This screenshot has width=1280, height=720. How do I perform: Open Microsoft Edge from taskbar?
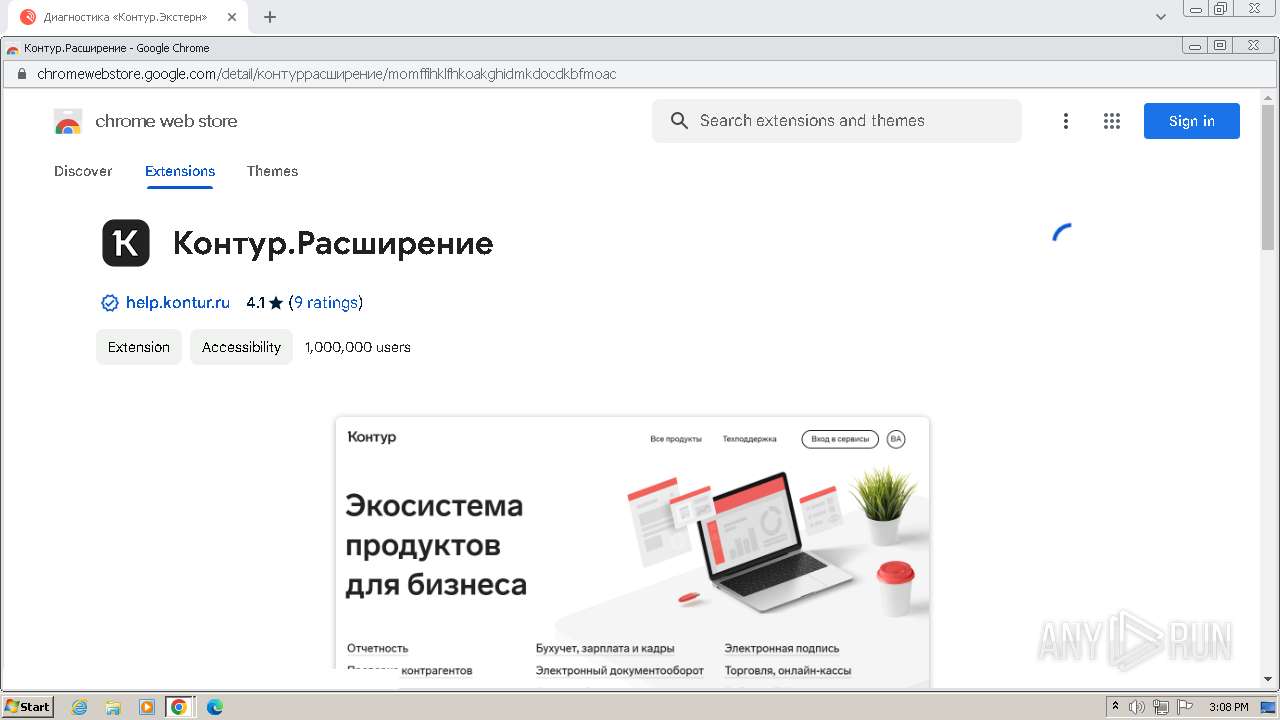215,707
